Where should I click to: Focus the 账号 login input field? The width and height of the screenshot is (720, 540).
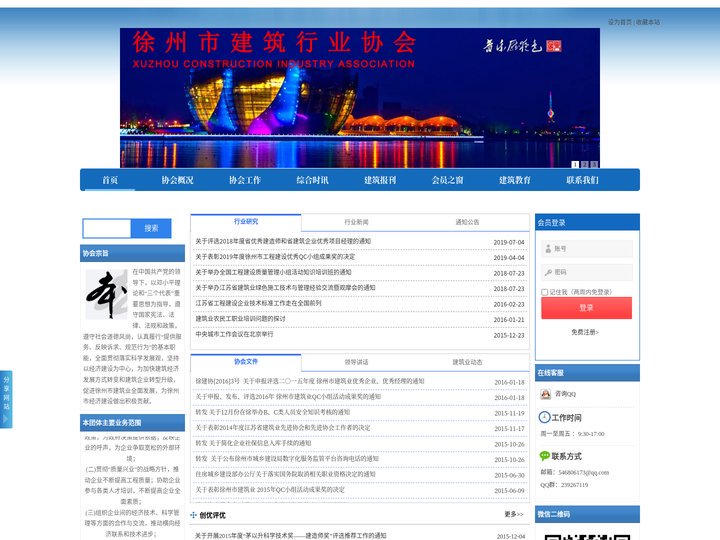[x=587, y=249]
